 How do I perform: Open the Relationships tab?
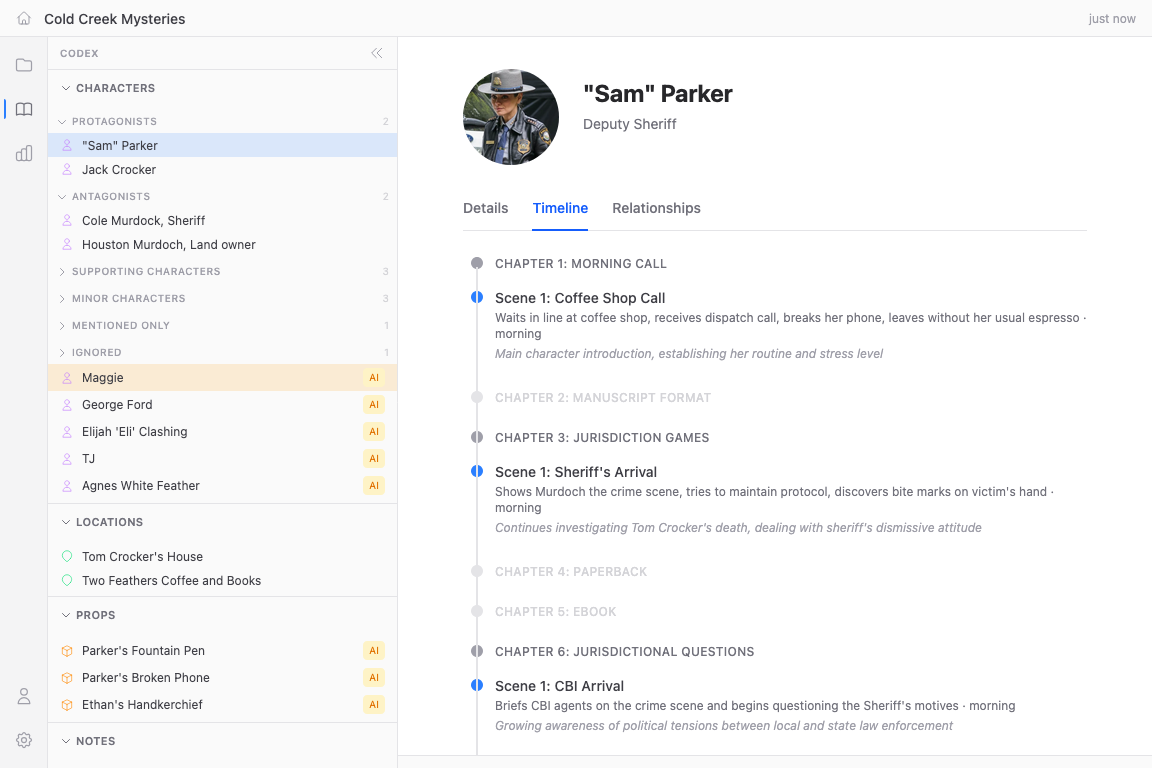click(656, 208)
